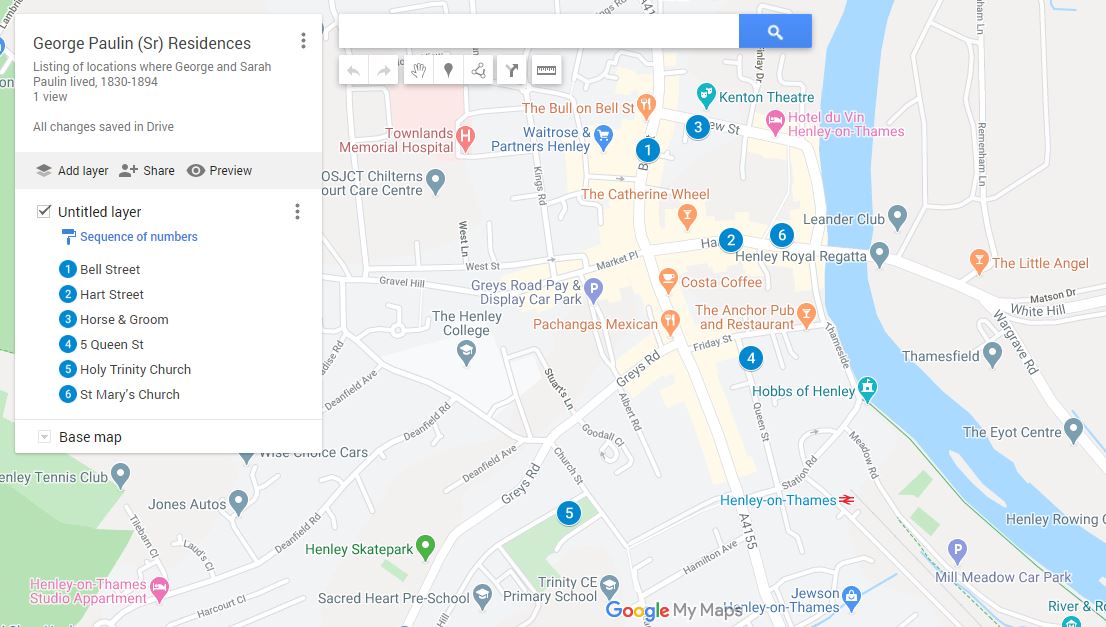Select the add marker tool
The image size is (1106, 627).
[449, 70]
